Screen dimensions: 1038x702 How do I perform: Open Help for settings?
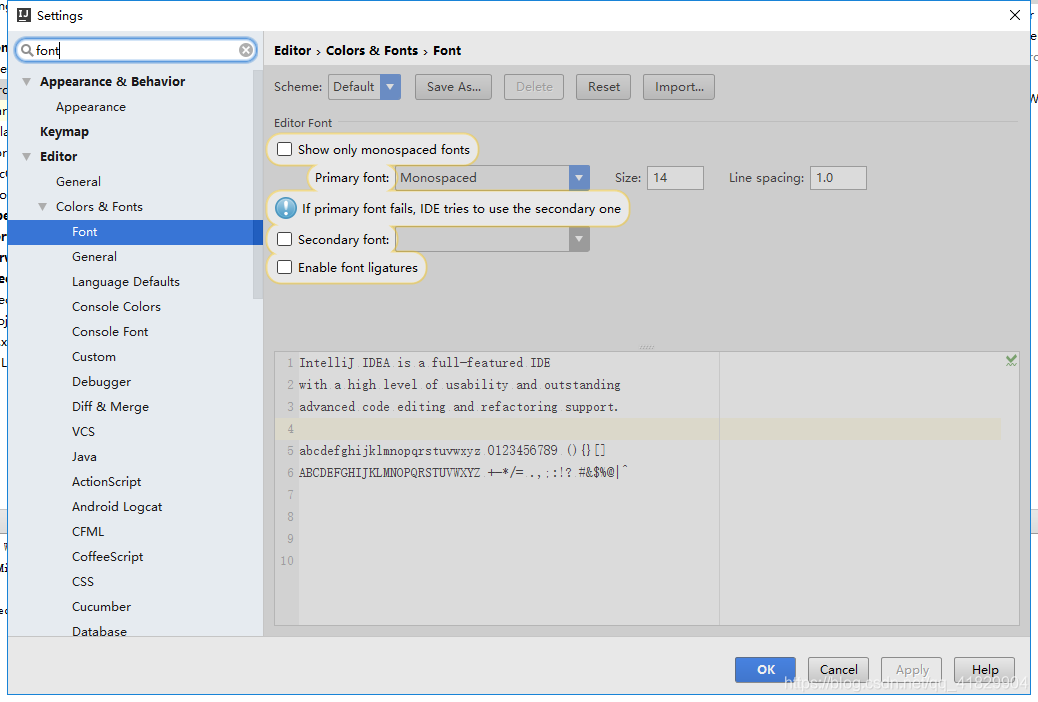(984, 670)
